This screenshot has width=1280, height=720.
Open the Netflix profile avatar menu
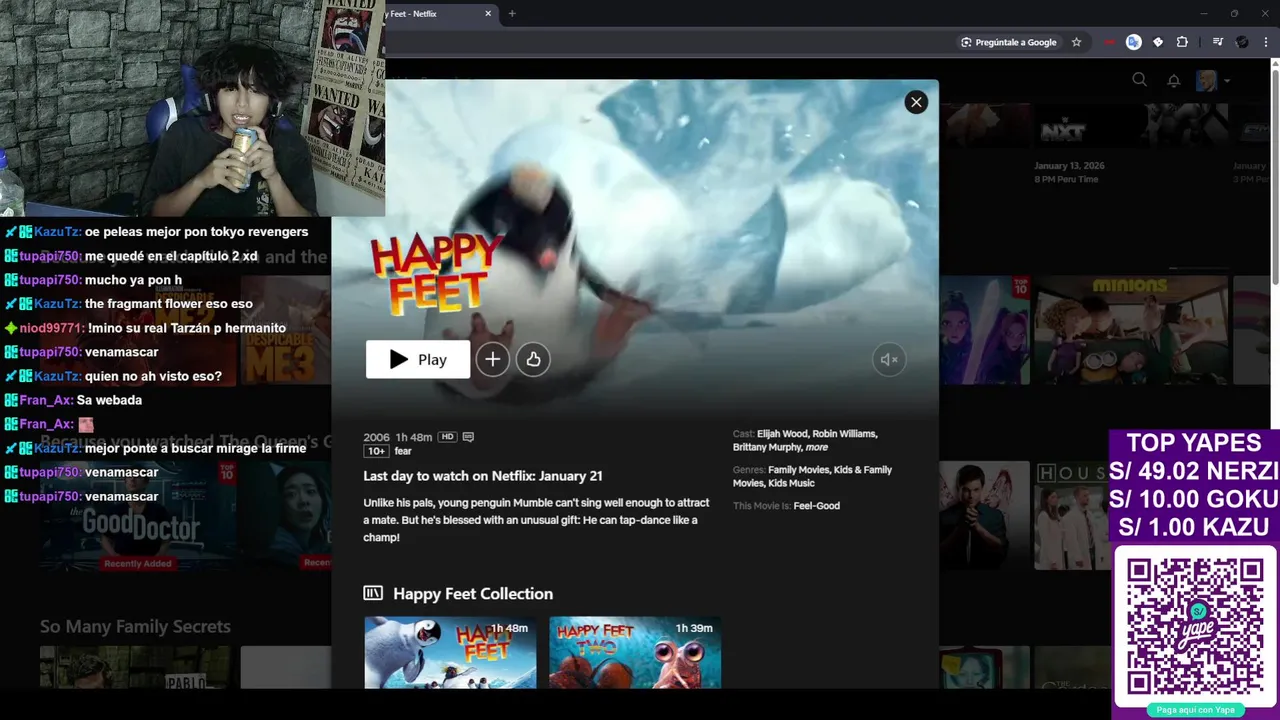tap(1207, 80)
